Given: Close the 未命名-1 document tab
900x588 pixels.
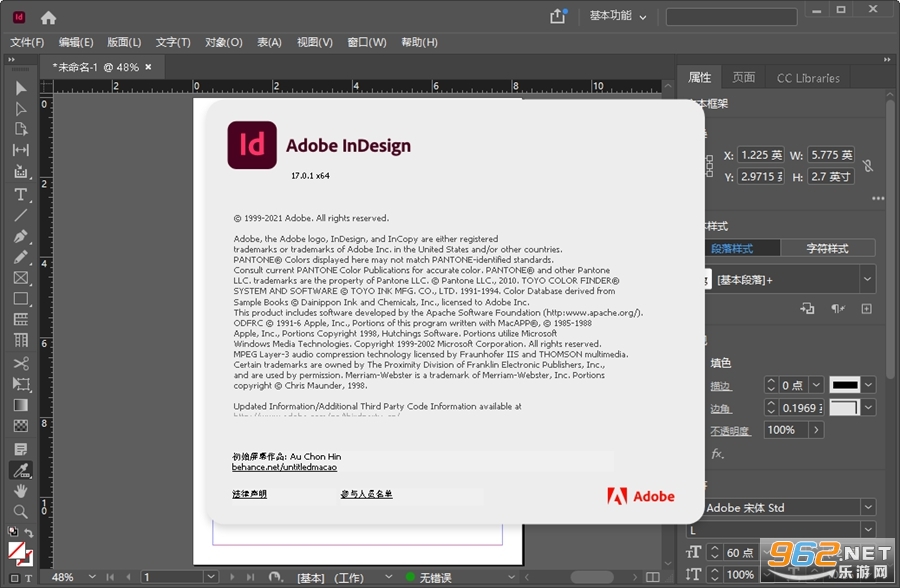Looking at the screenshot, I should (148, 67).
